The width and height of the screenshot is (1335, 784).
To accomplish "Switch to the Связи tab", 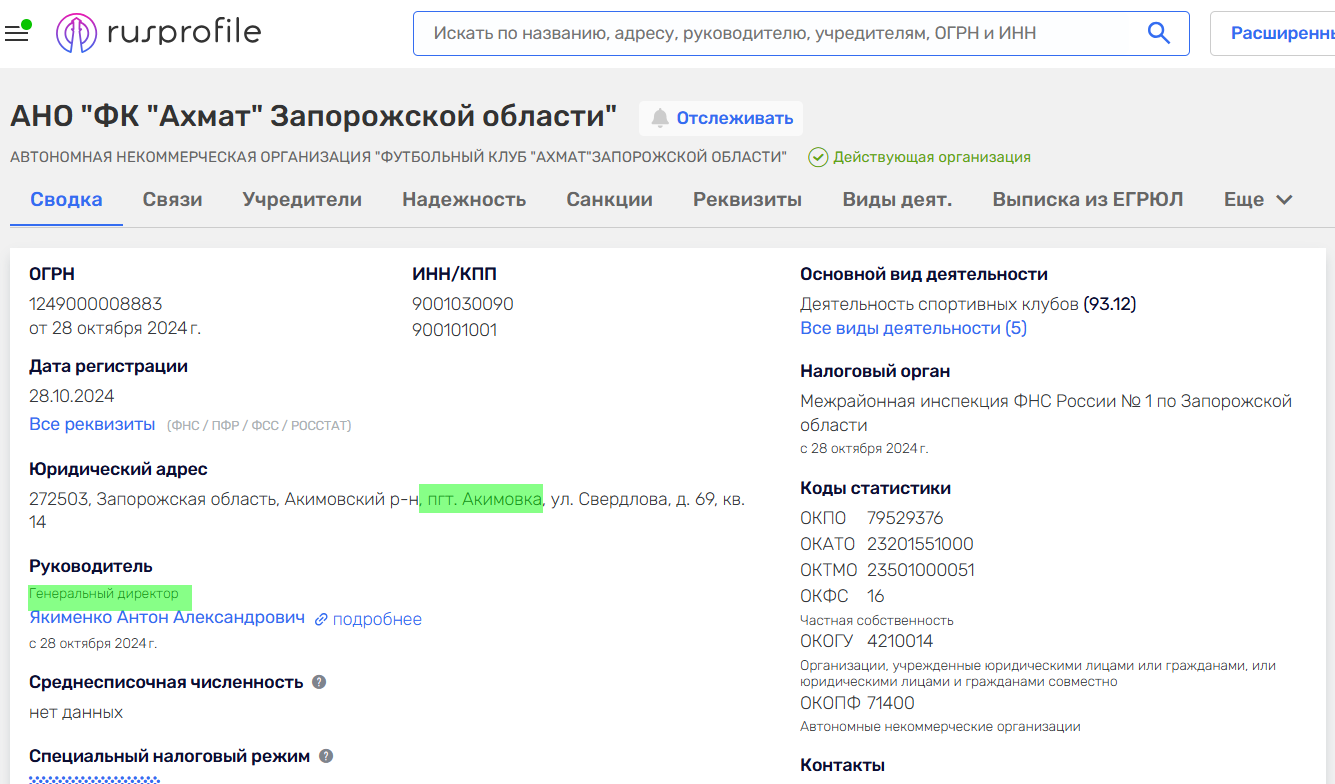I will pyautogui.click(x=172, y=199).
